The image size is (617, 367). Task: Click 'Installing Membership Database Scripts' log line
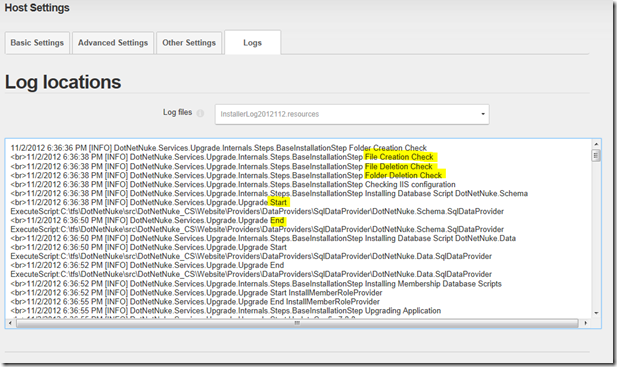click(x=256, y=284)
